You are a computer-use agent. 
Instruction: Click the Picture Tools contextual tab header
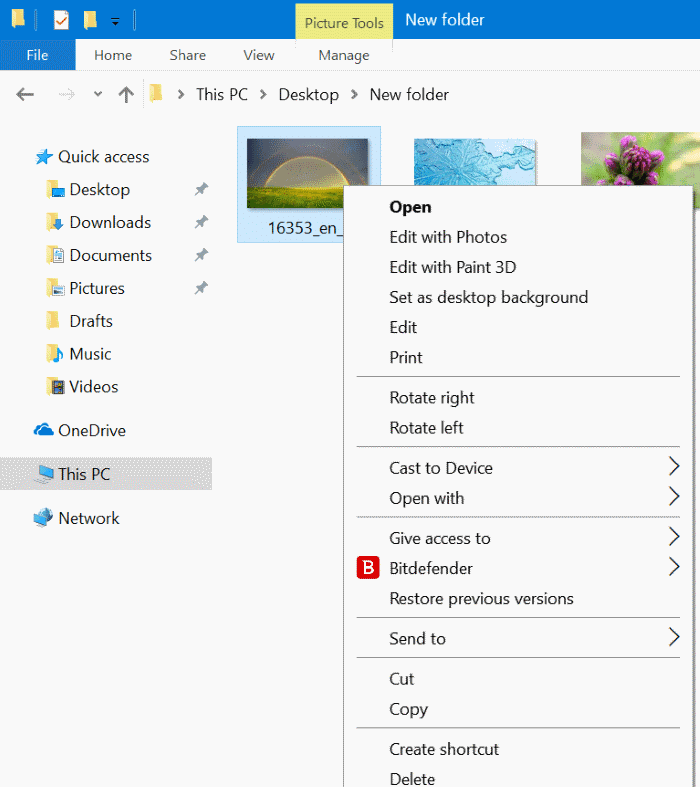tap(344, 22)
